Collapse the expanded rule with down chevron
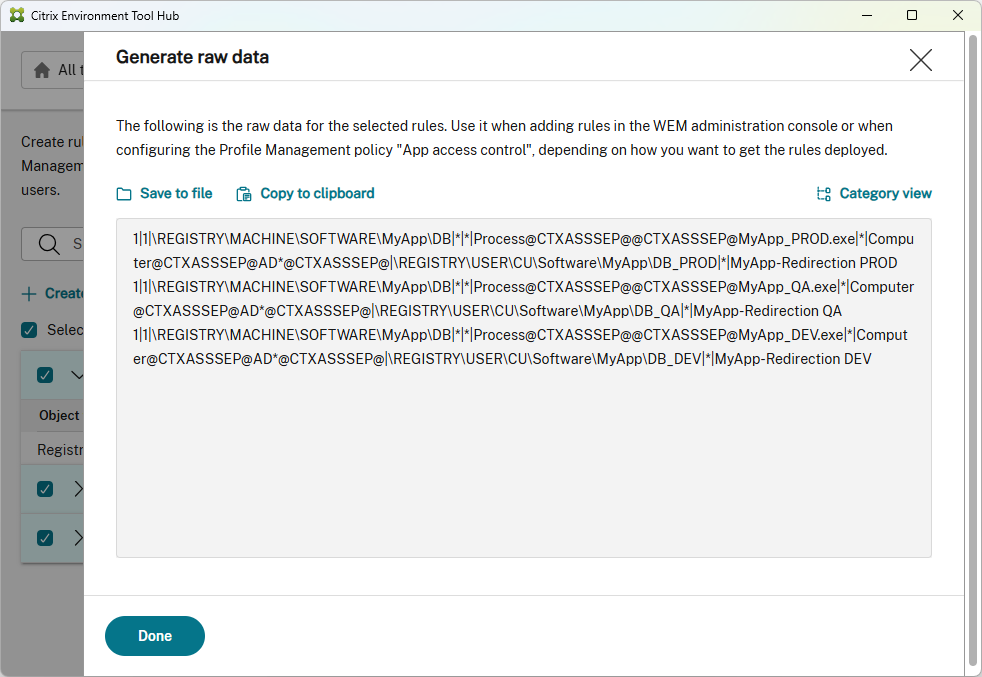The width and height of the screenshot is (982, 677). pos(77,375)
